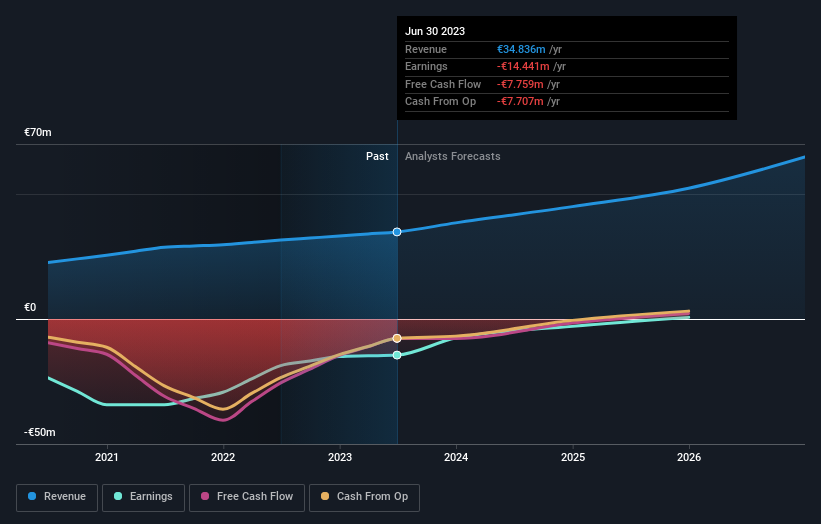Toggle the Revenue legend button
Viewport: 821px width, 524px height.
point(57,497)
